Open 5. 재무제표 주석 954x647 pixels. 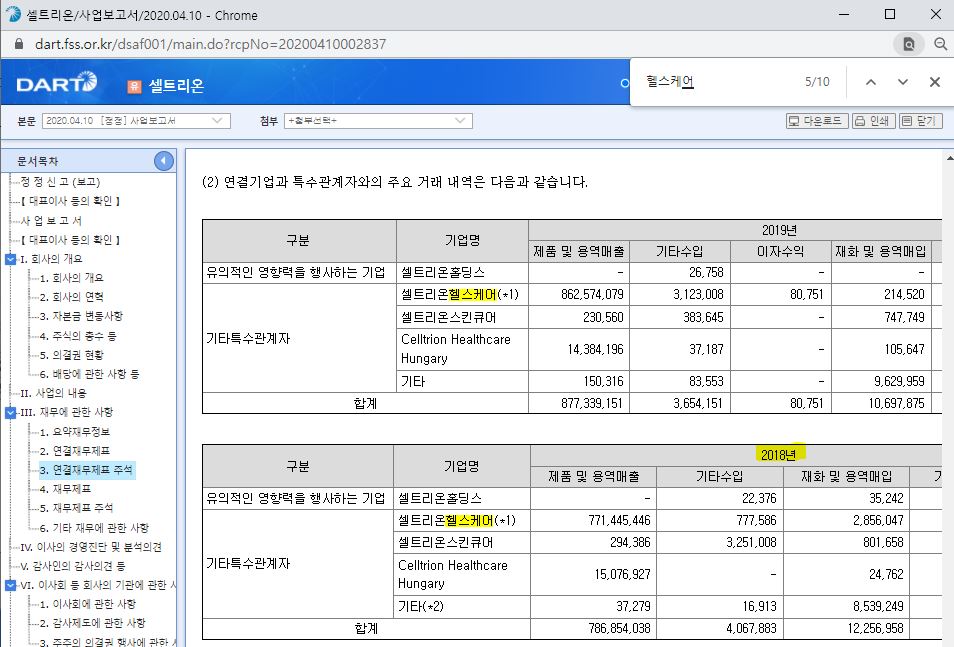pos(77,508)
